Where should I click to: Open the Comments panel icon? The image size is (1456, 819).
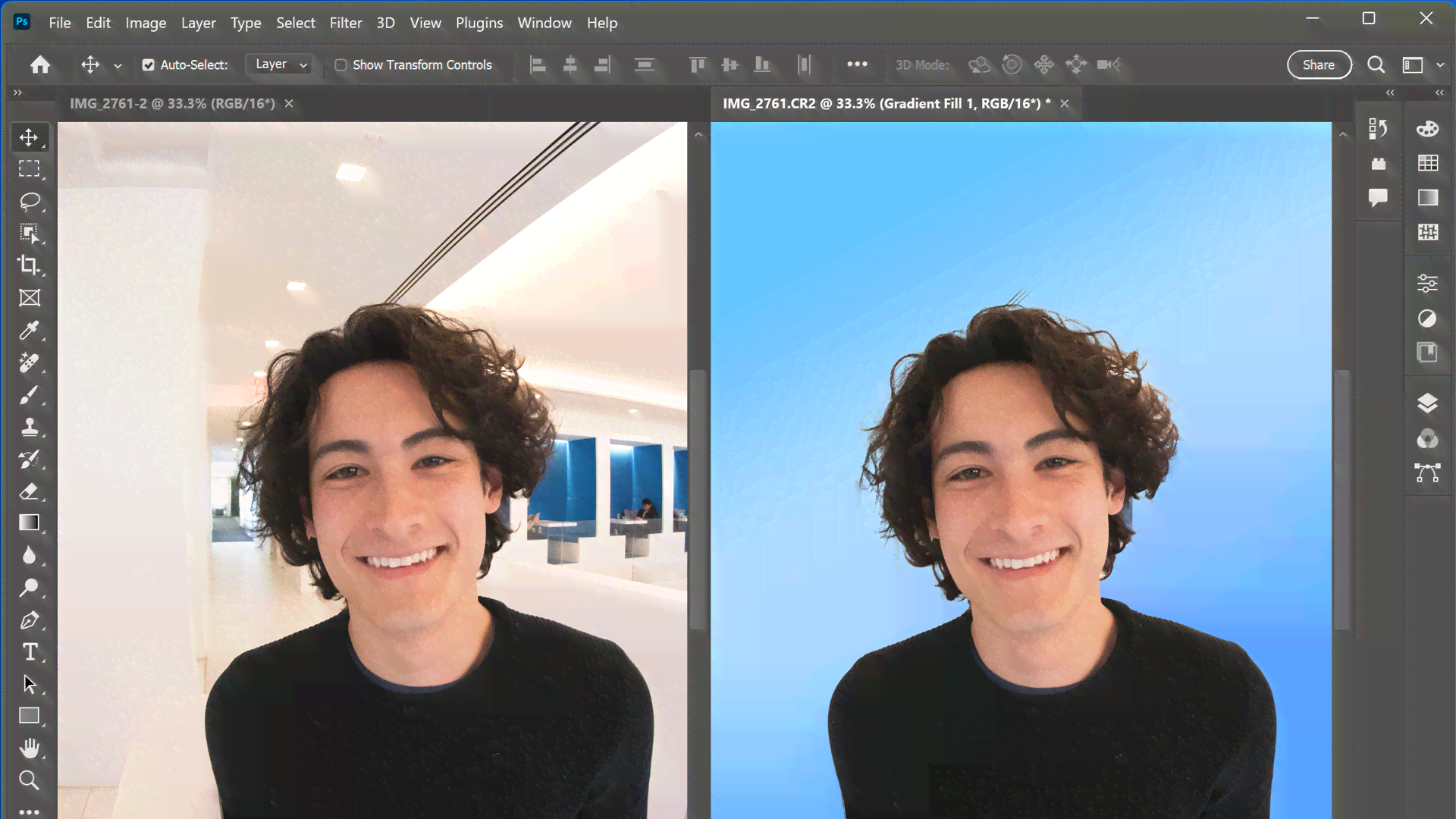pos(1378,198)
